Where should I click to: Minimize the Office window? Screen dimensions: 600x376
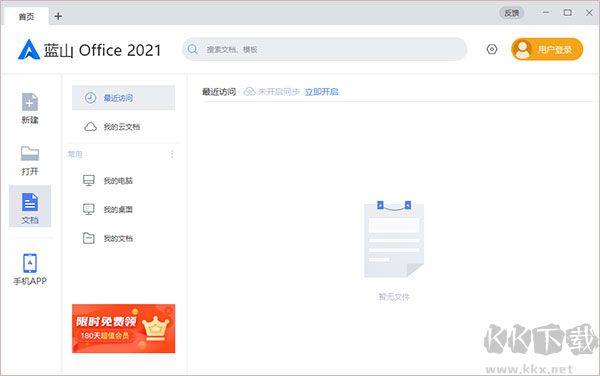pos(546,13)
